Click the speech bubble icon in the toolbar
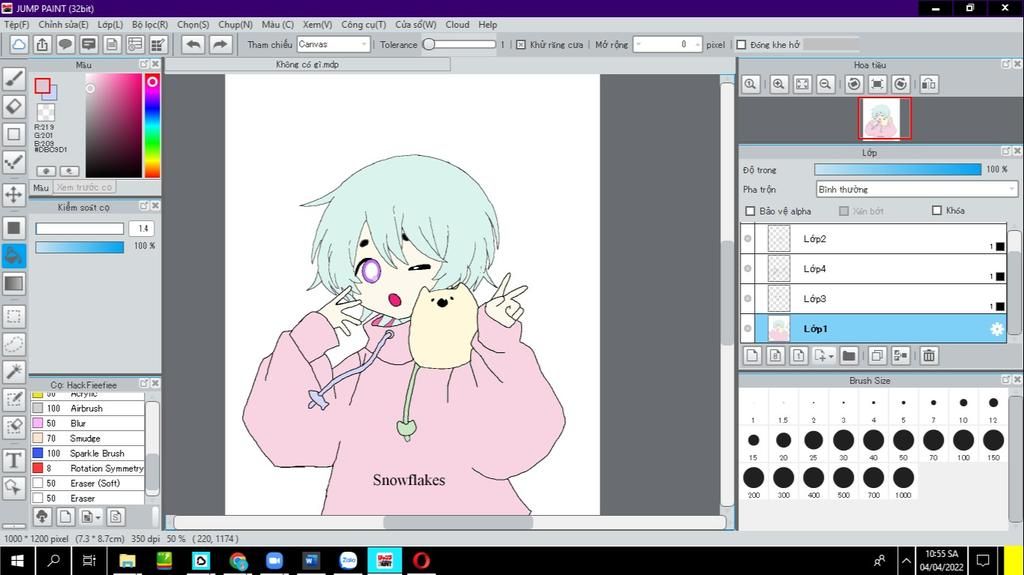The width and height of the screenshot is (1024, 575). click(x=65, y=44)
